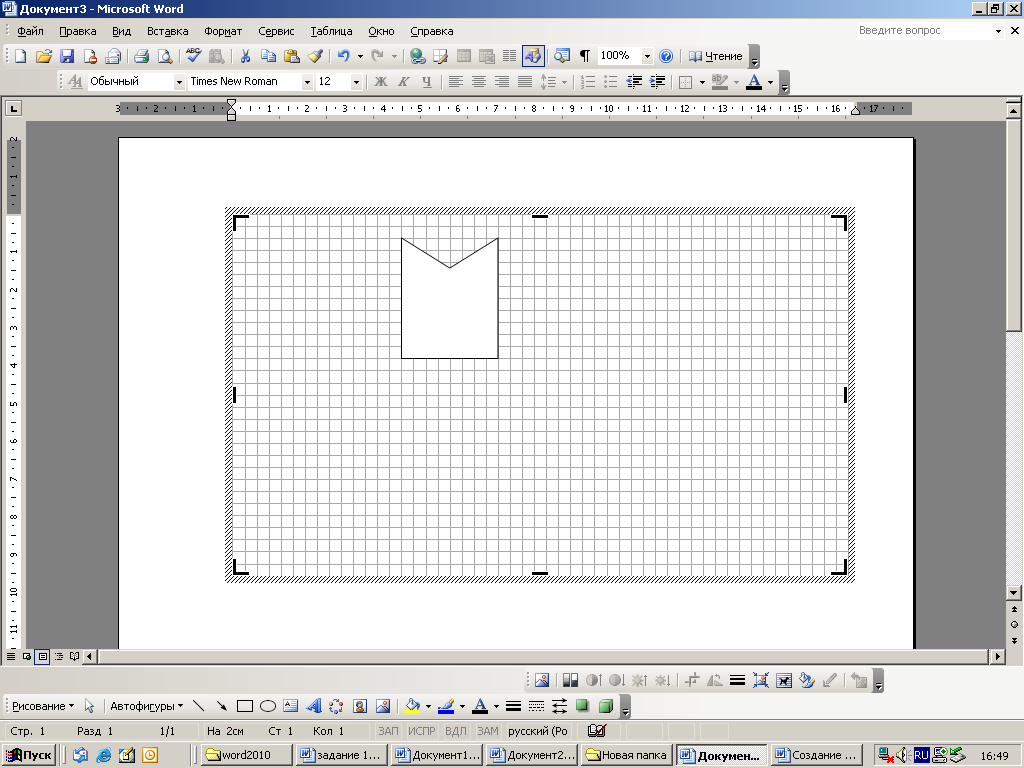Expand Line Color dropdown arrow
1024x768 pixels.
[x=462, y=706]
